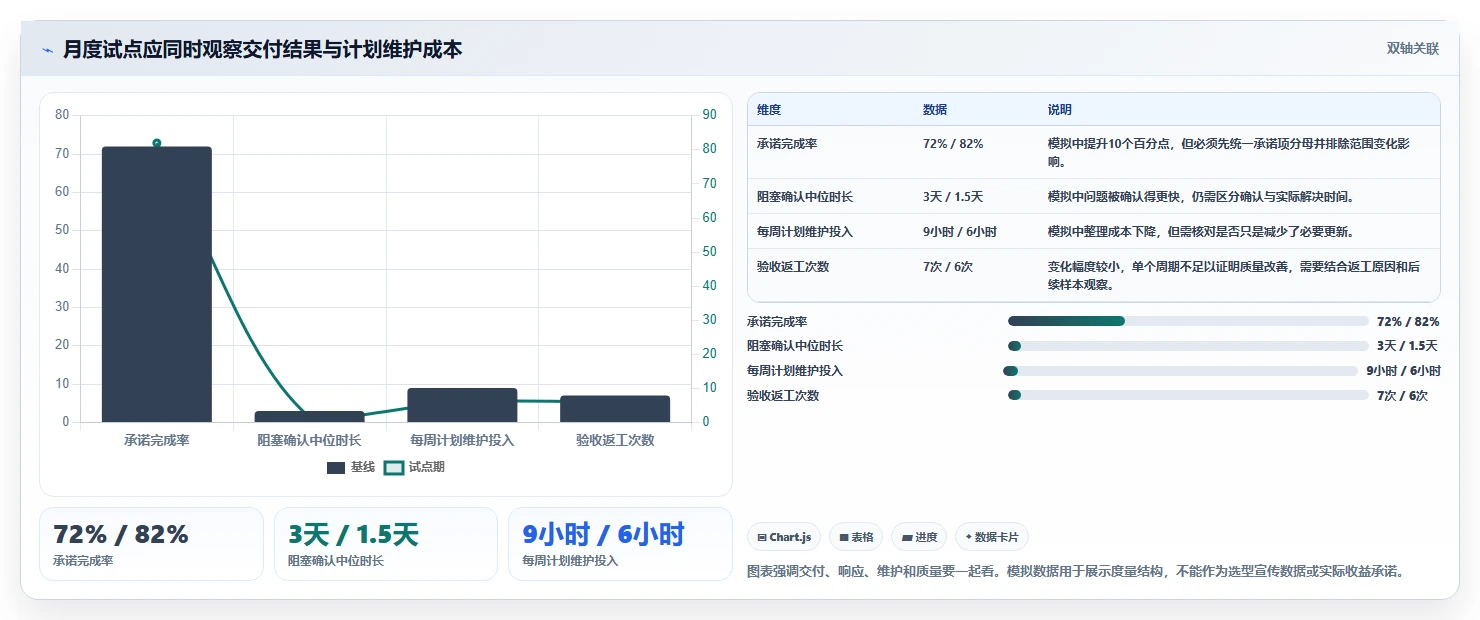
Task: Click the 每周计划维护投入 bar in chart
Action: coord(462,405)
